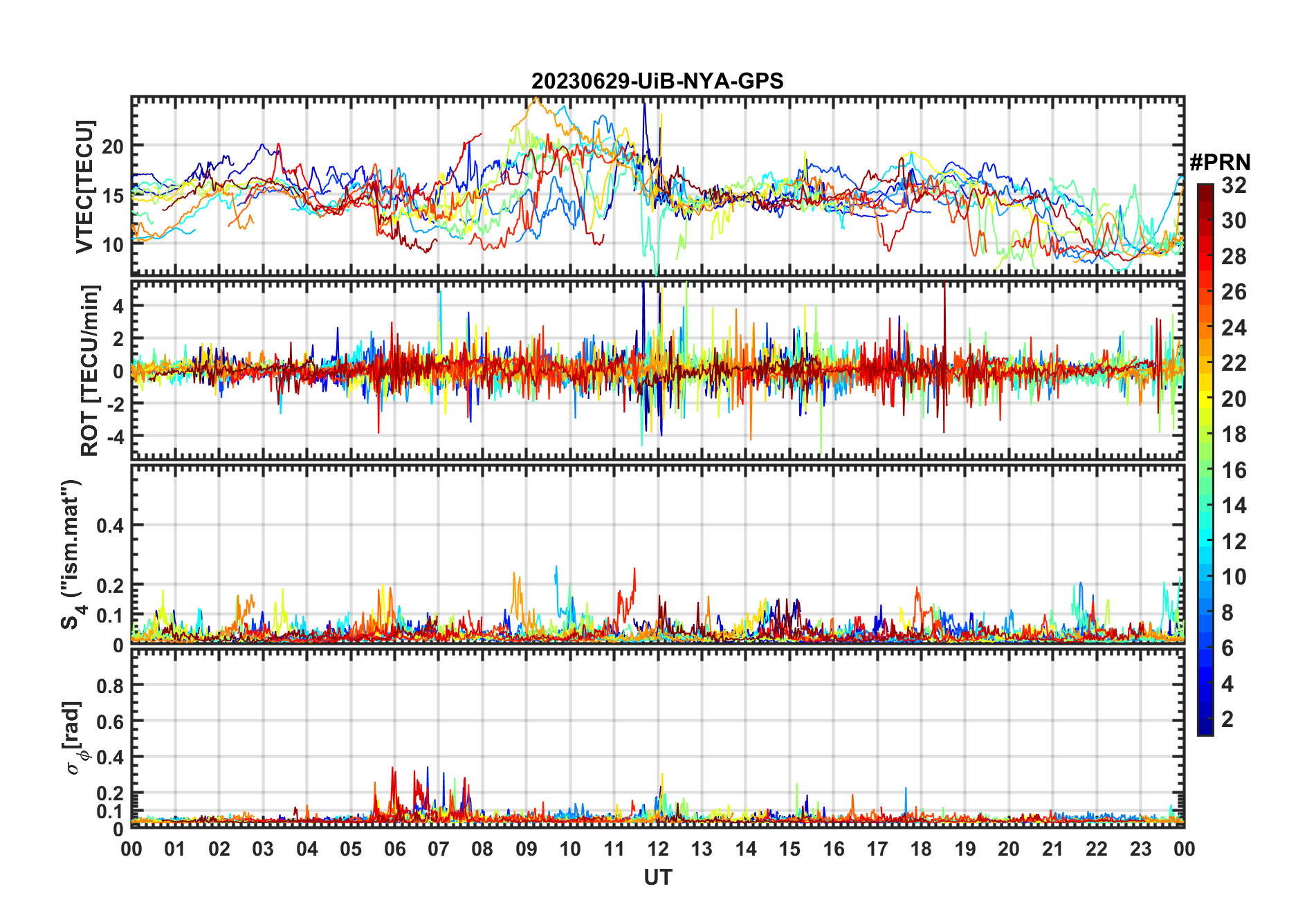The height and width of the screenshot is (920, 1316).
Task: Click x-axis tick label 09
Action: (527, 849)
